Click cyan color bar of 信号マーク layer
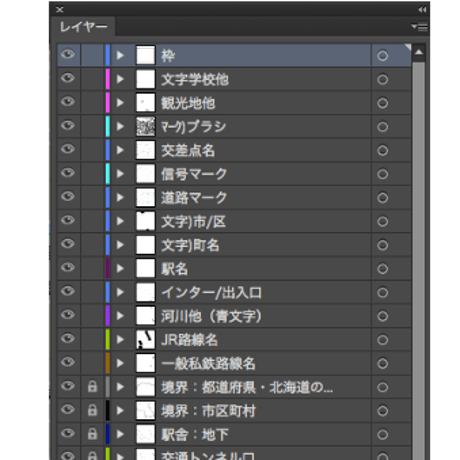The image size is (460, 460). 108,174
